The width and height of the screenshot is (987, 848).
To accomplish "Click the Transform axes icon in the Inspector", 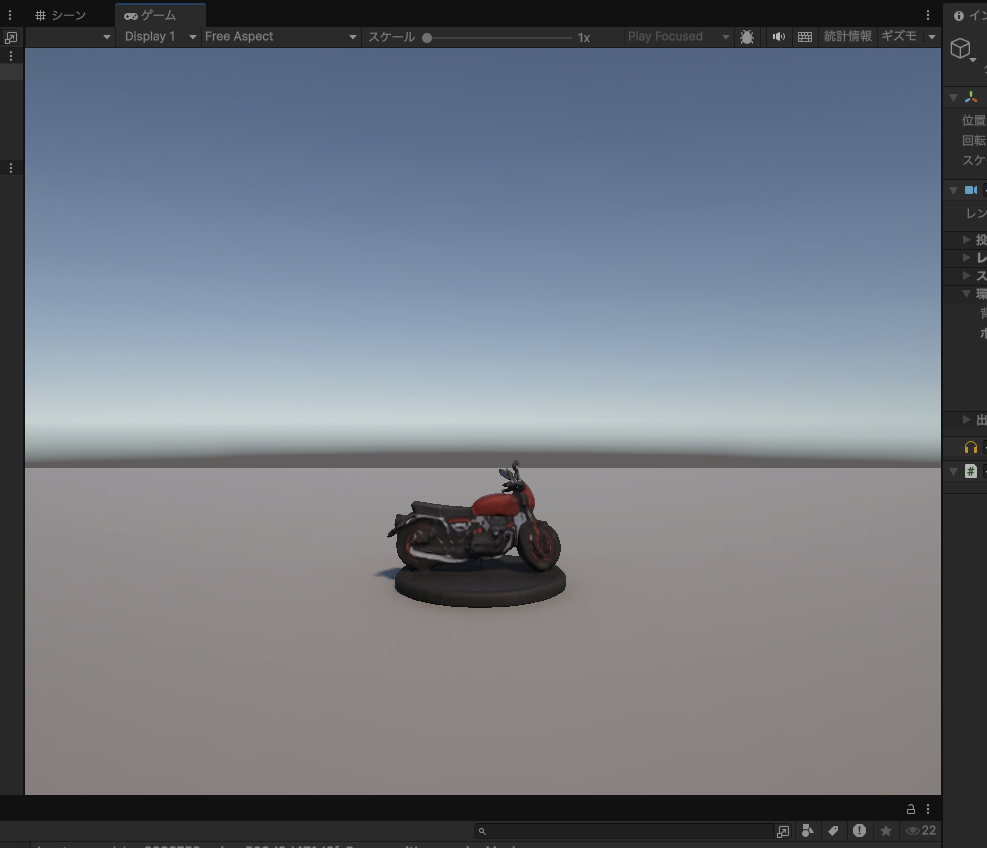I will click(x=969, y=96).
